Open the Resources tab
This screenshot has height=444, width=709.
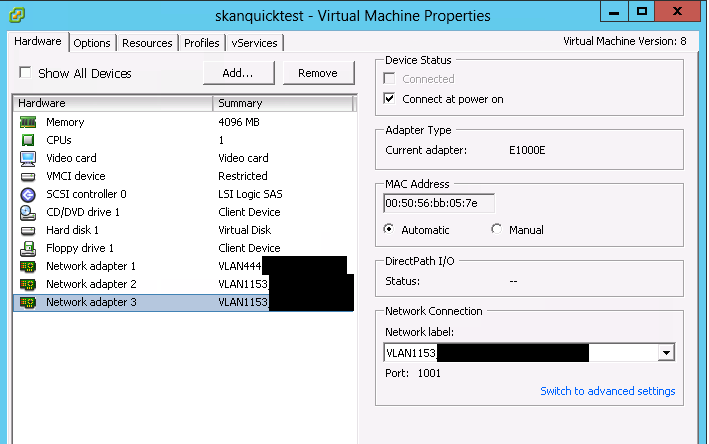tap(147, 43)
